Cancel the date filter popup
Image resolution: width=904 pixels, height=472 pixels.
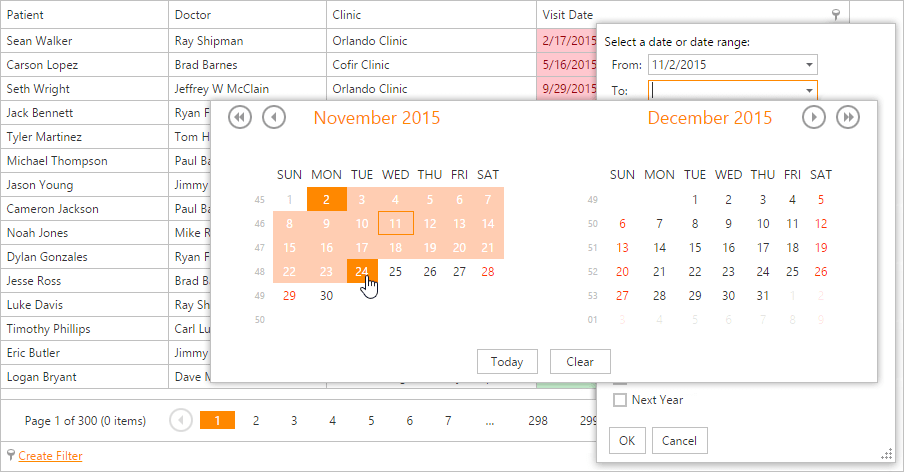pos(679,440)
